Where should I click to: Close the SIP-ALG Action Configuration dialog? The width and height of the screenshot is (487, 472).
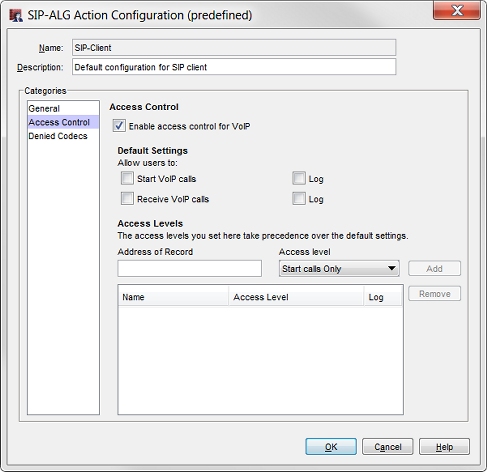[457, 10]
